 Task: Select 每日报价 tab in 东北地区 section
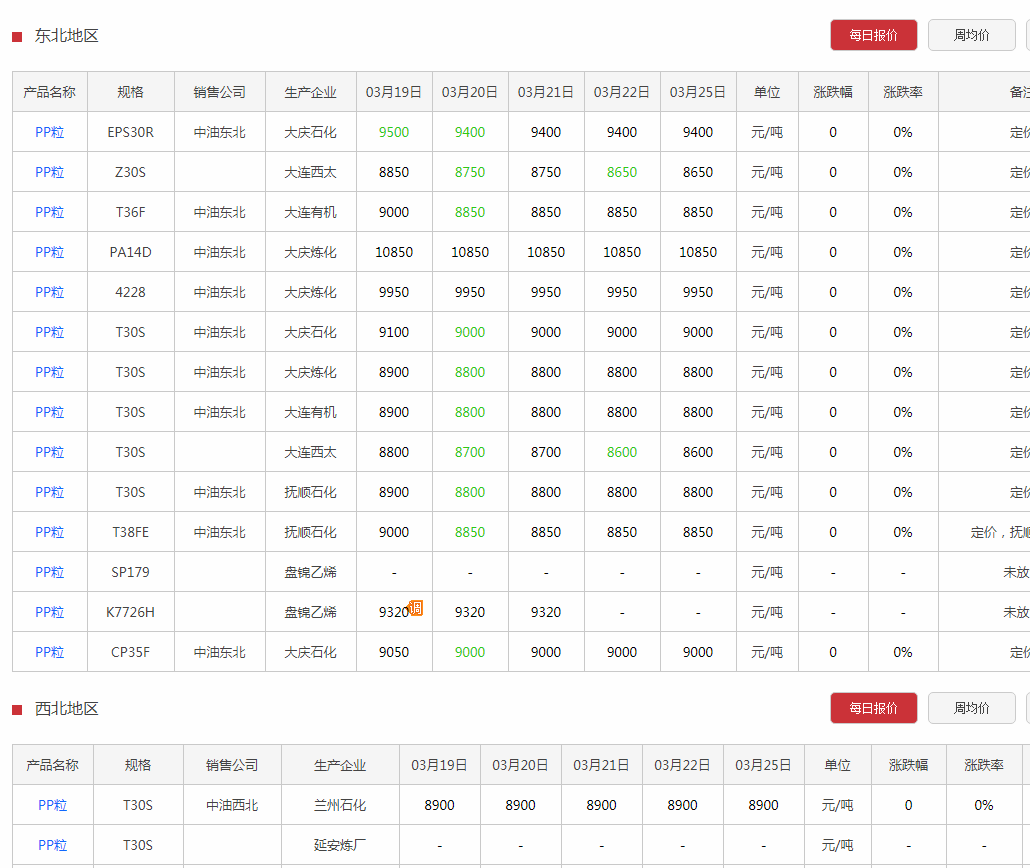873,35
